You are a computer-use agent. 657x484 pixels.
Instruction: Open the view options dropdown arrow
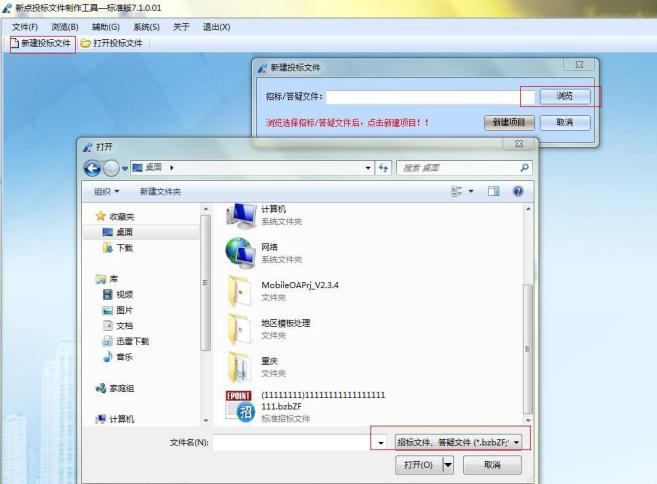point(471,192)
